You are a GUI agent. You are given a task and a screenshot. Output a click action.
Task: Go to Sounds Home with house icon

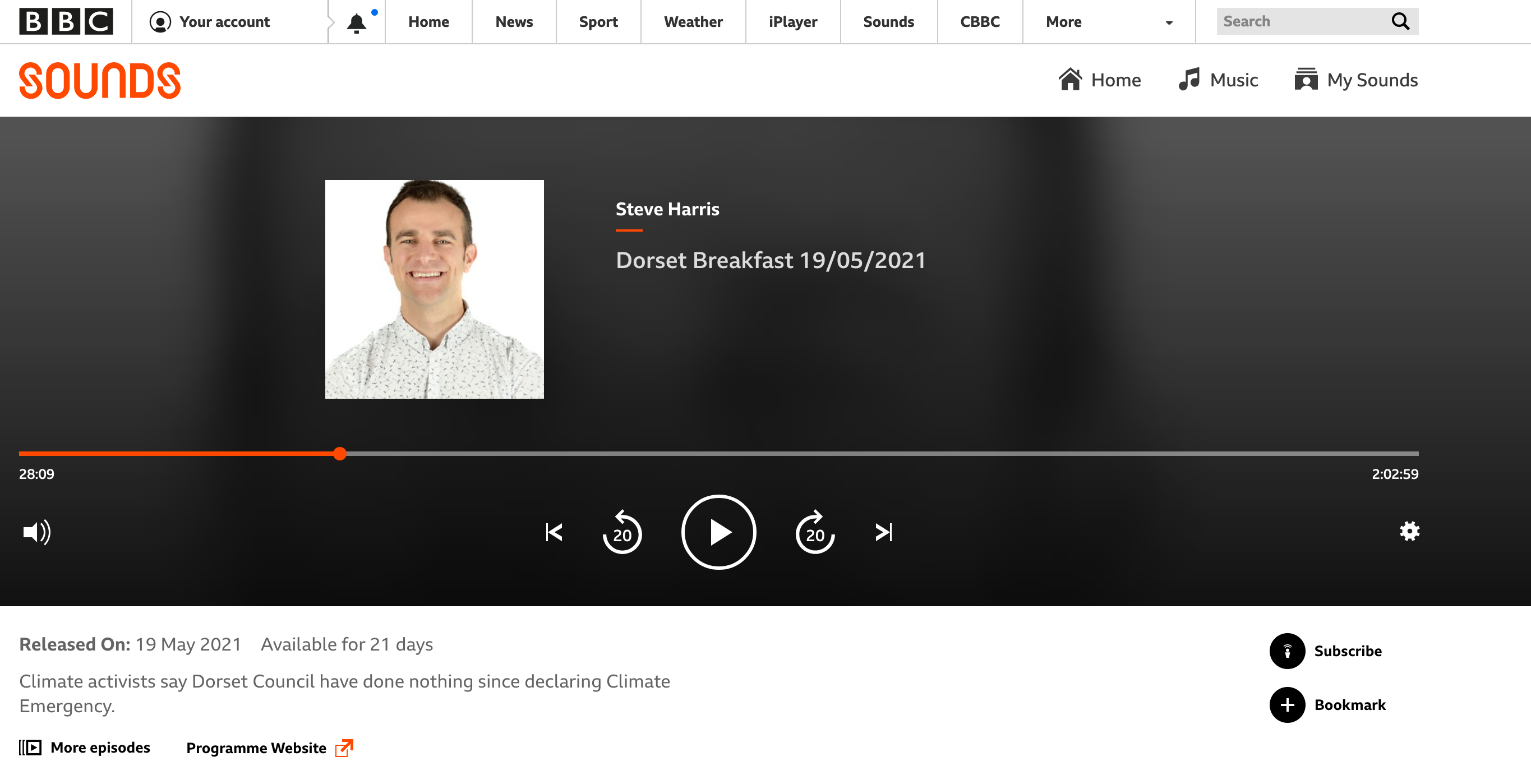[x=1100, y=80]
